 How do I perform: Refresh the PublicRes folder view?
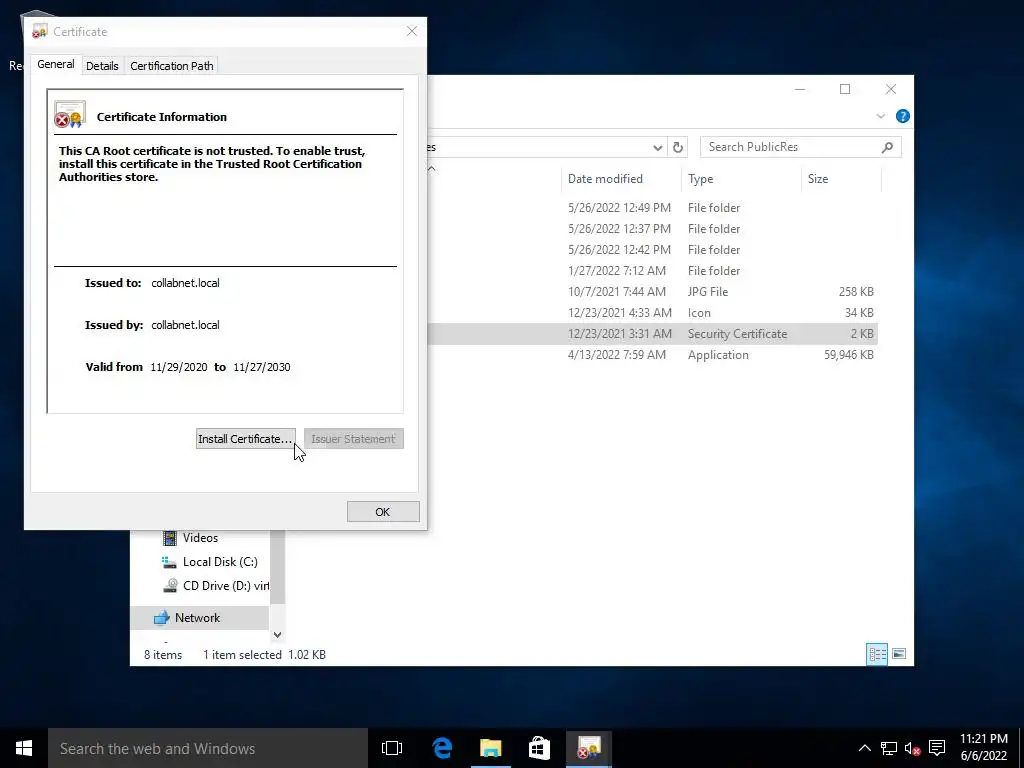tap(678, 148)
